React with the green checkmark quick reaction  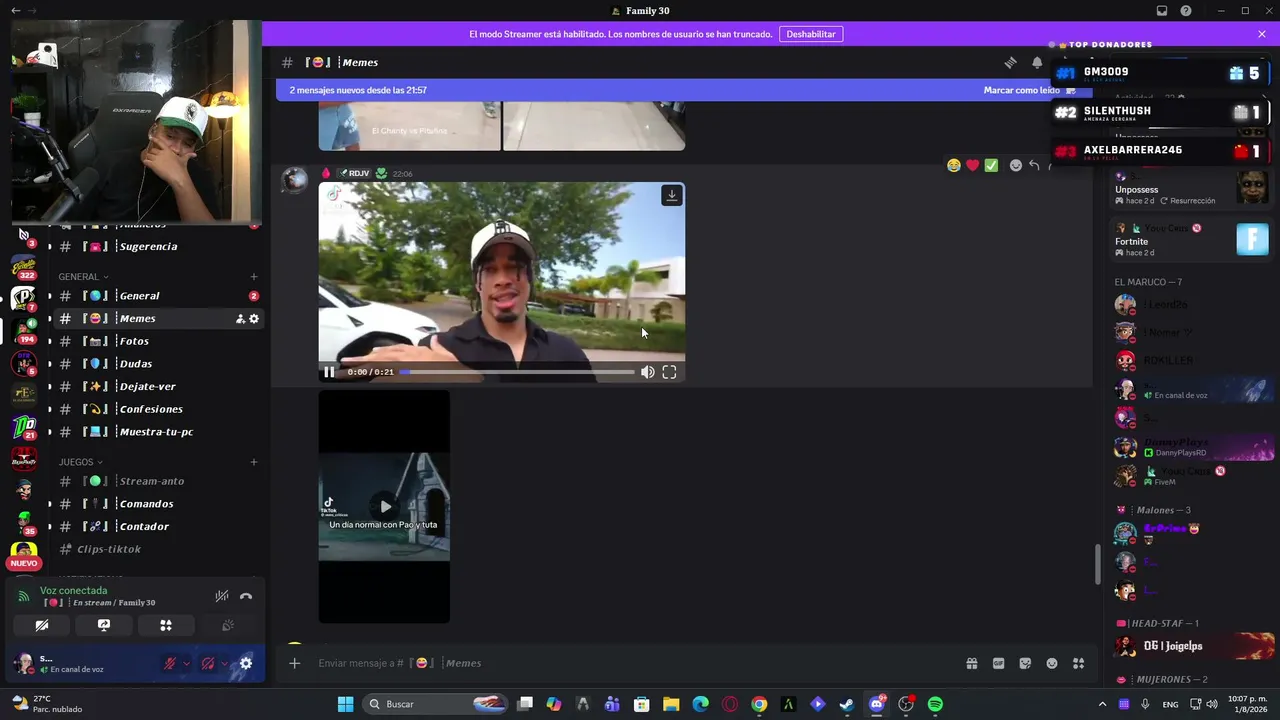pos(991,165)
